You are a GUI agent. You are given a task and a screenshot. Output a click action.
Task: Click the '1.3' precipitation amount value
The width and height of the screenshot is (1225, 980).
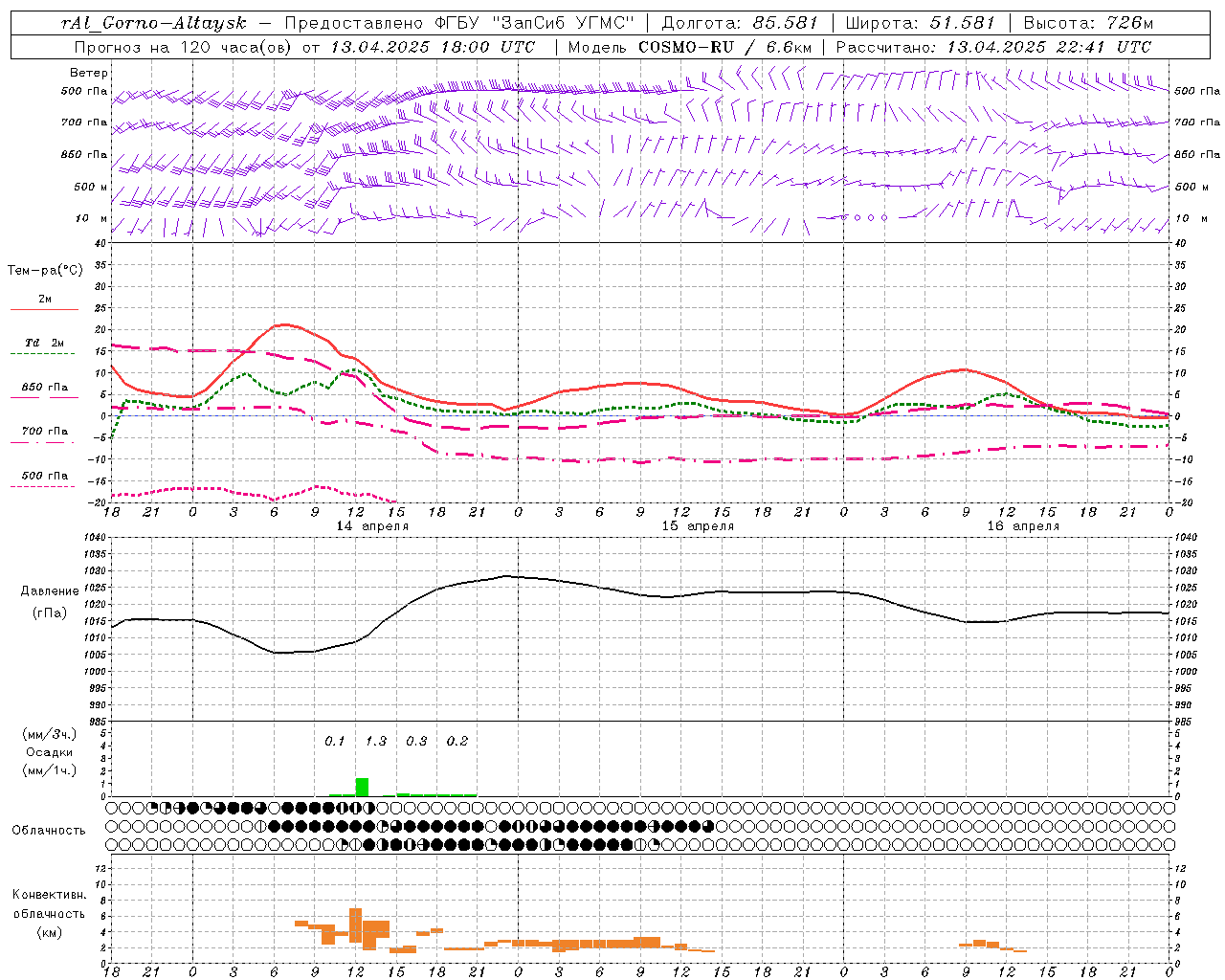coord(376,741)
